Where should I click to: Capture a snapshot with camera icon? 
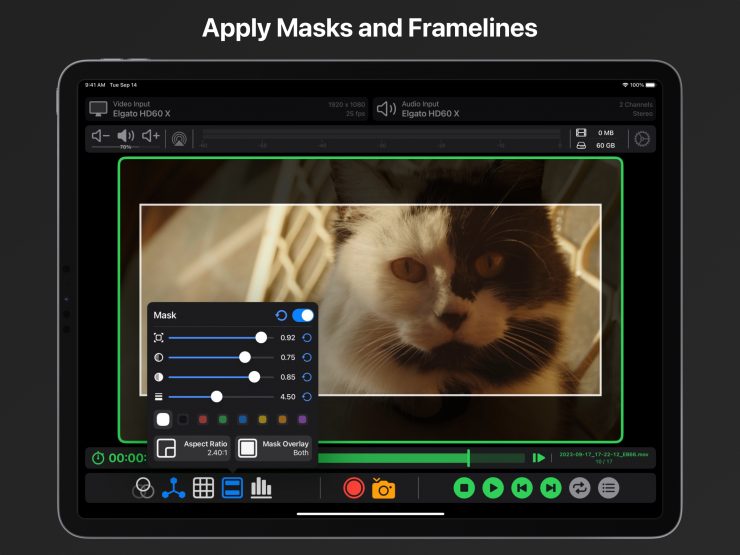pos(383,488)
